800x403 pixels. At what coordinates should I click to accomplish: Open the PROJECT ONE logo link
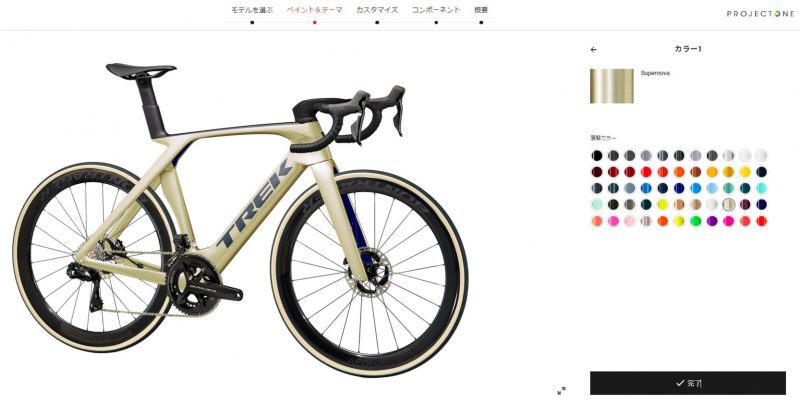click(x=760, y=14)
